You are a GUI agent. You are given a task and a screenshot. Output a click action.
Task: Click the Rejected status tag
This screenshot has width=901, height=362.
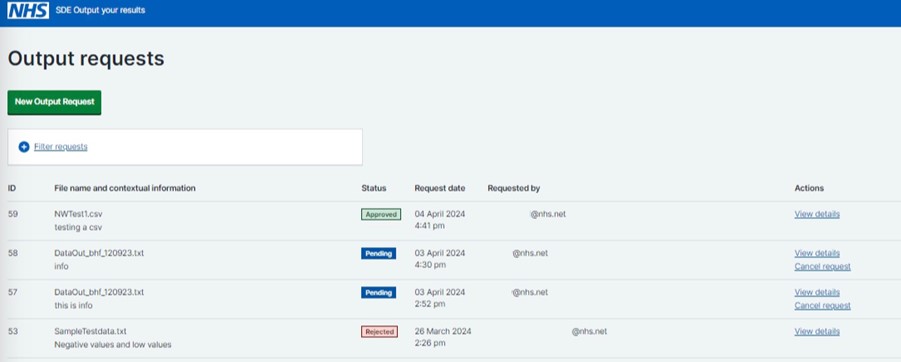pos(379,332)
